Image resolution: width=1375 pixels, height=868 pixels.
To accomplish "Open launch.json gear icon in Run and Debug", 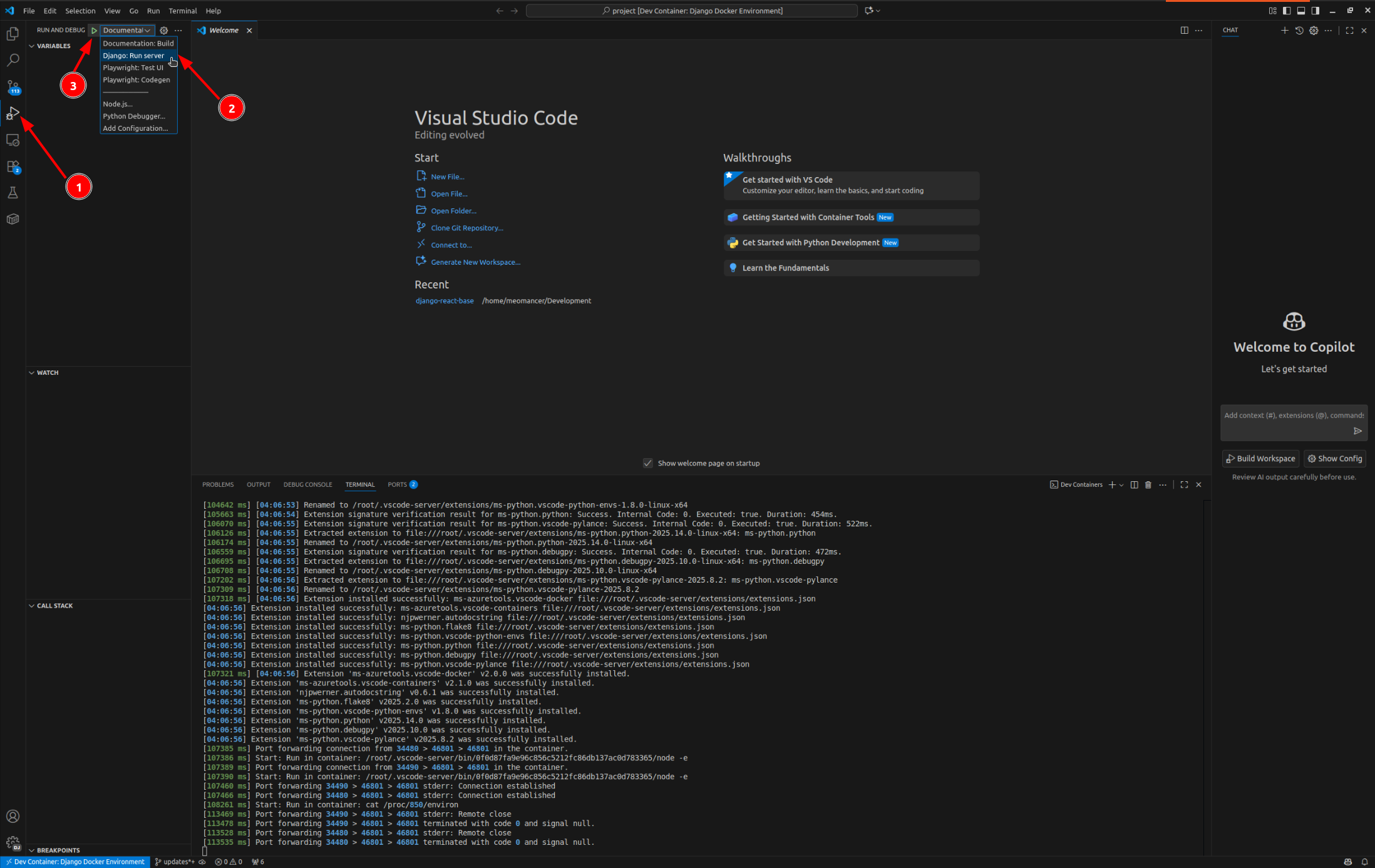I will [164, 30].
